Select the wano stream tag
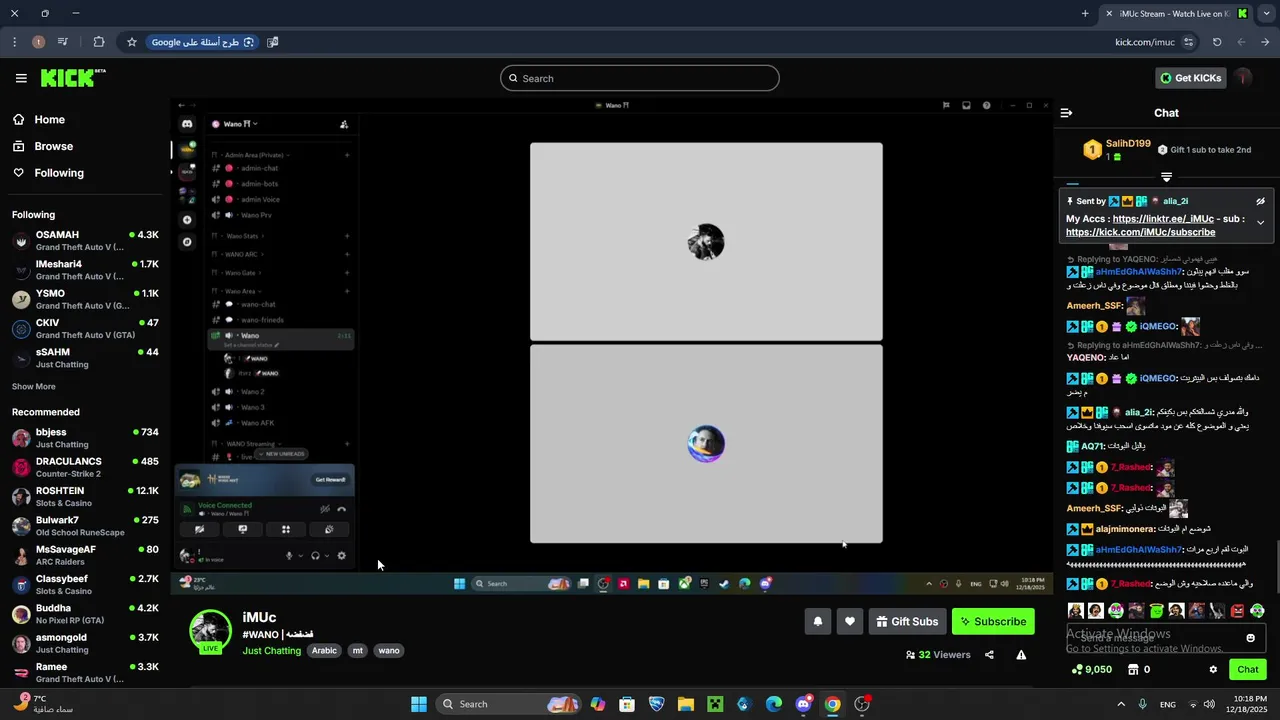 coord(389,651)
